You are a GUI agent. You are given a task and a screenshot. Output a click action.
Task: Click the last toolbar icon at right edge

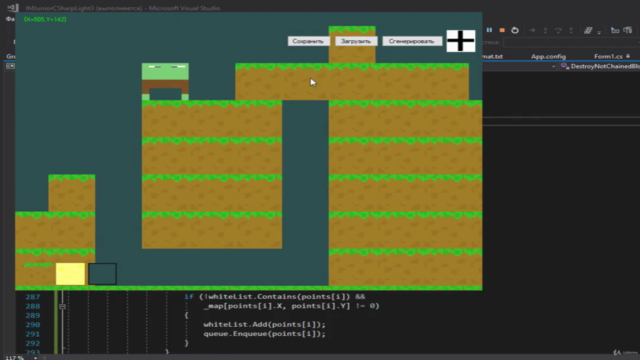pyautogui.click(x=628, y=30)
